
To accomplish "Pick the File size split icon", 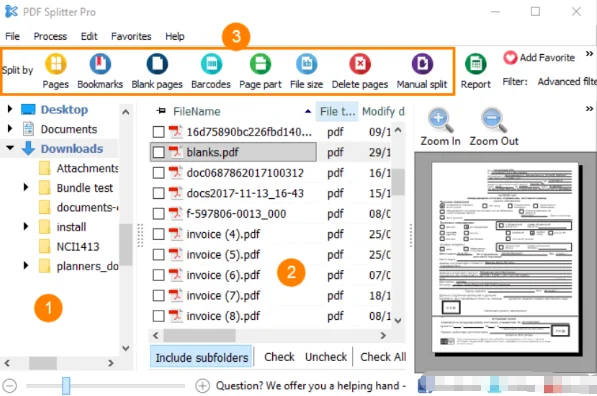I will click(306, 64).
